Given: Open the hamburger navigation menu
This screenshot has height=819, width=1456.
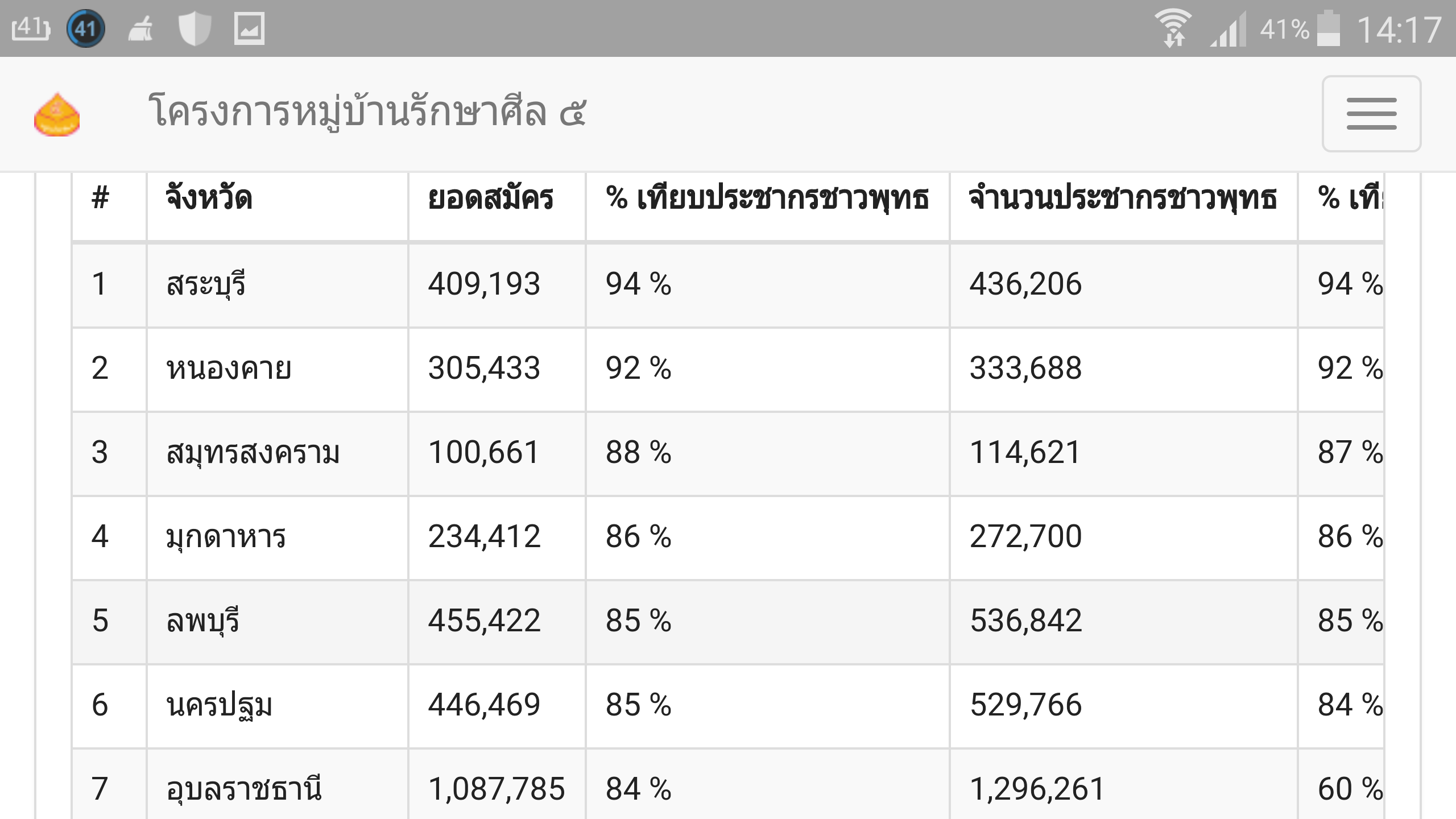Looking at the screenshot, I should click(1371, 114).
